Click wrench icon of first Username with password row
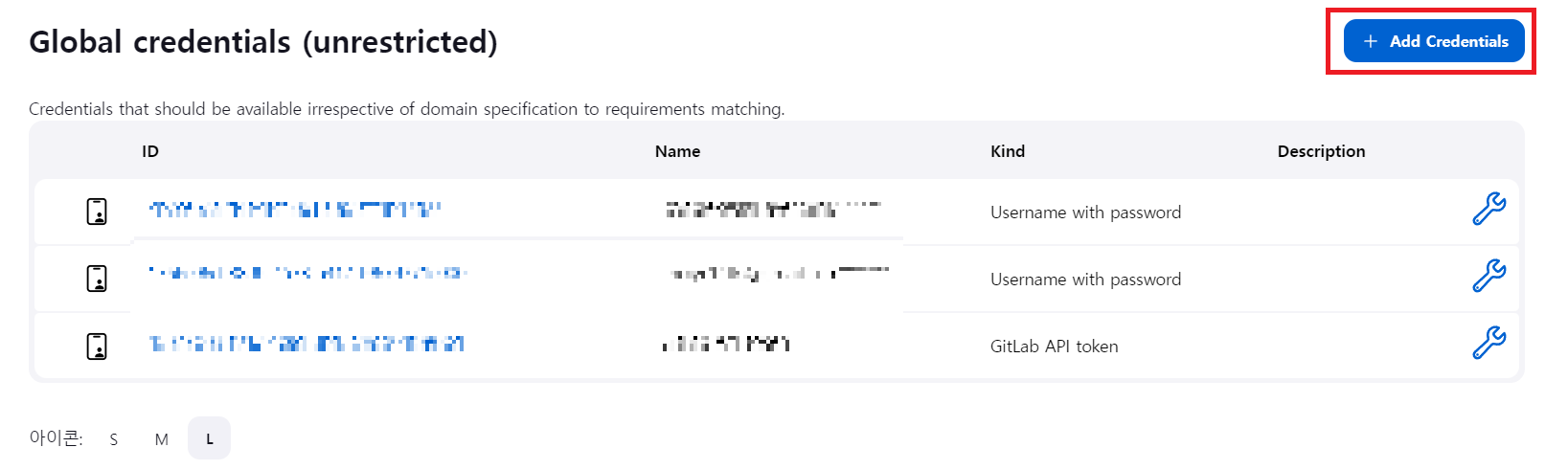The image size is (1568, 470). (1488, 209)
